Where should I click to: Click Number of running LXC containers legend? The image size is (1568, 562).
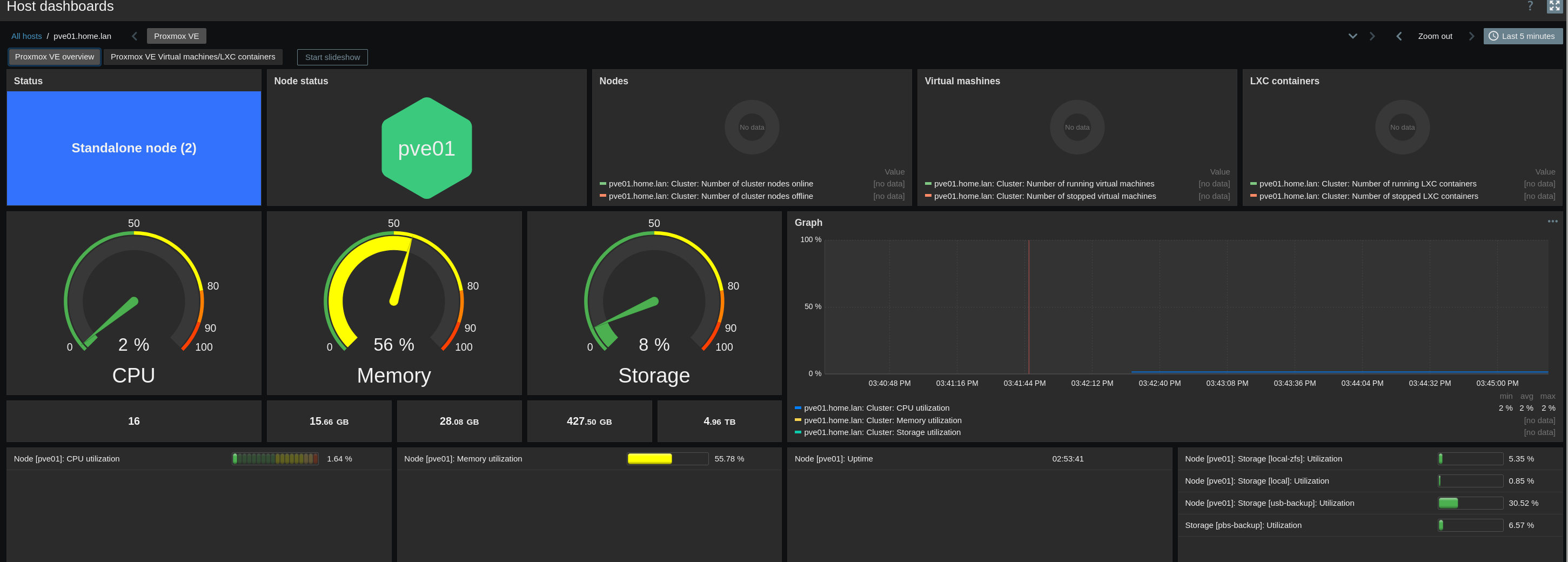[x=1363, y=184]
